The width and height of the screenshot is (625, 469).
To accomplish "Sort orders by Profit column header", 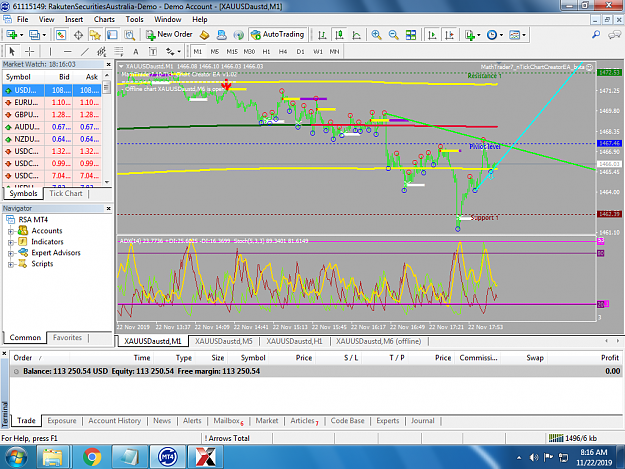I will 609,357.
